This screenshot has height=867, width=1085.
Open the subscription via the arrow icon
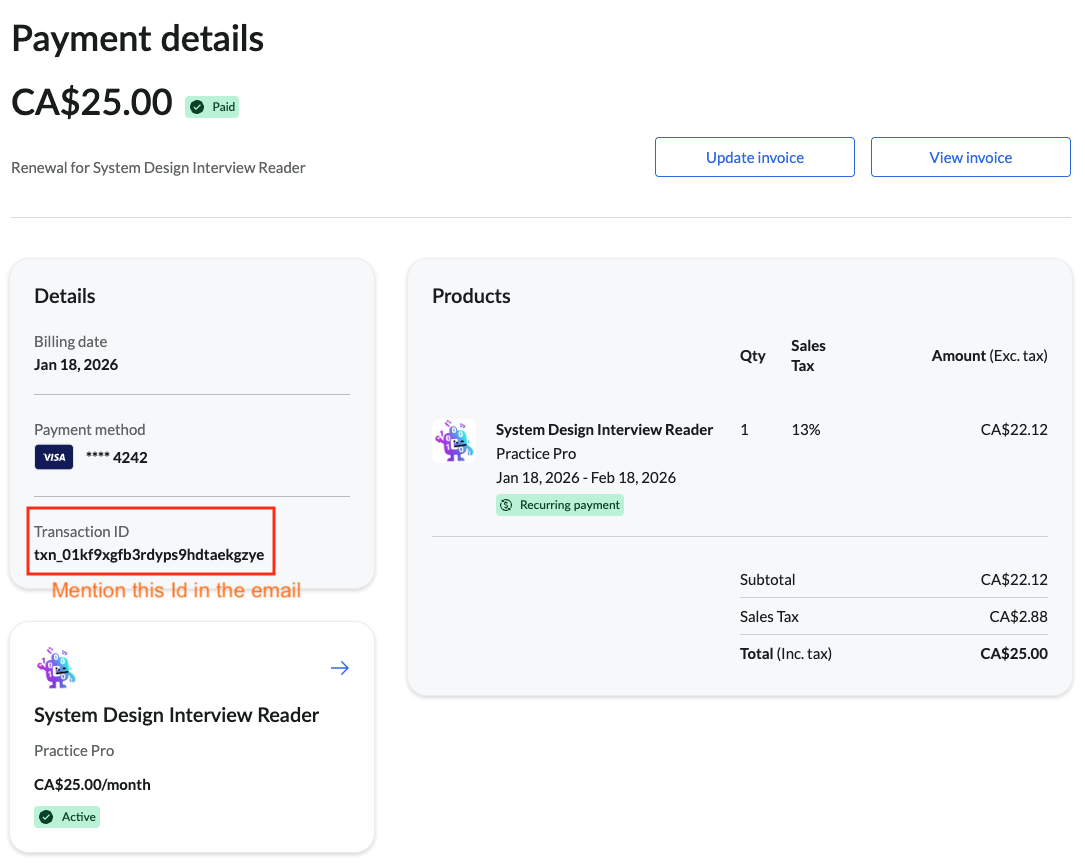point(339,667)
